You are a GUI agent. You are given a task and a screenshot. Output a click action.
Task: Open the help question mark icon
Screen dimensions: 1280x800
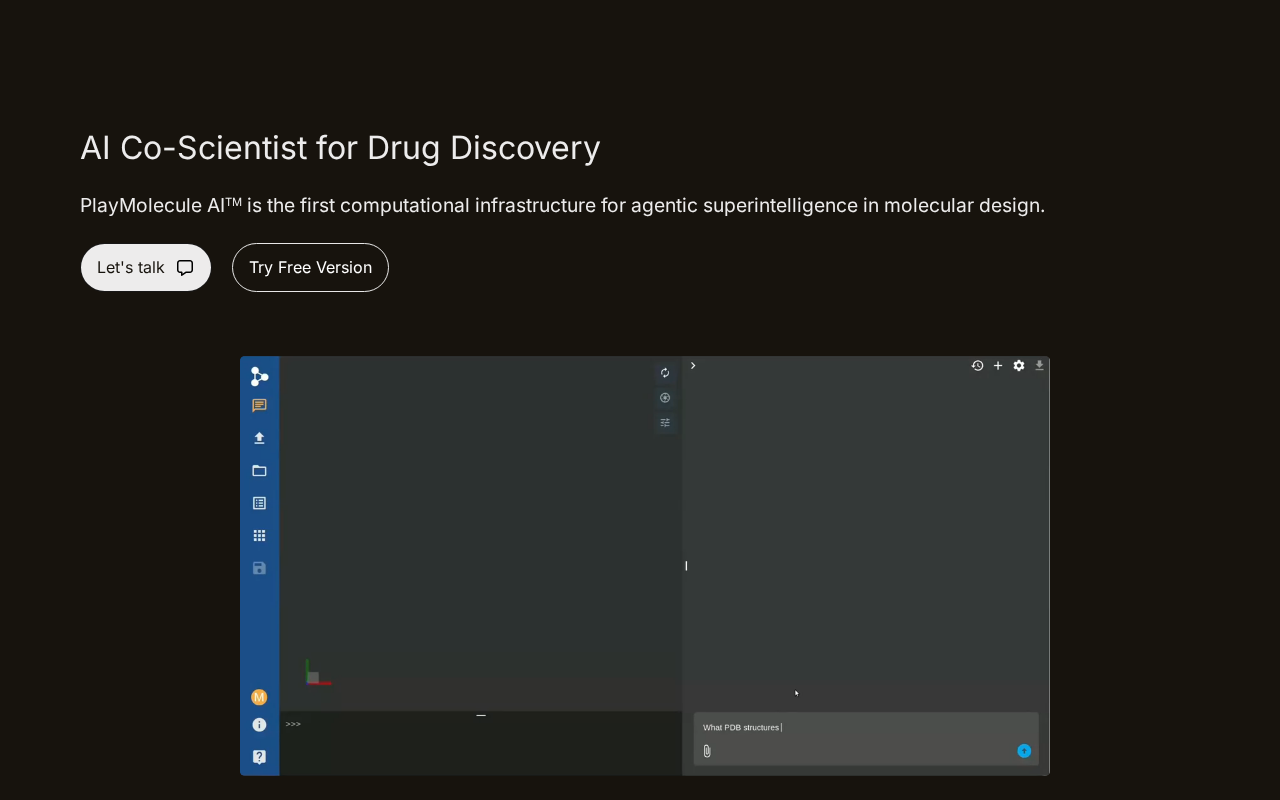click(259, 757)
